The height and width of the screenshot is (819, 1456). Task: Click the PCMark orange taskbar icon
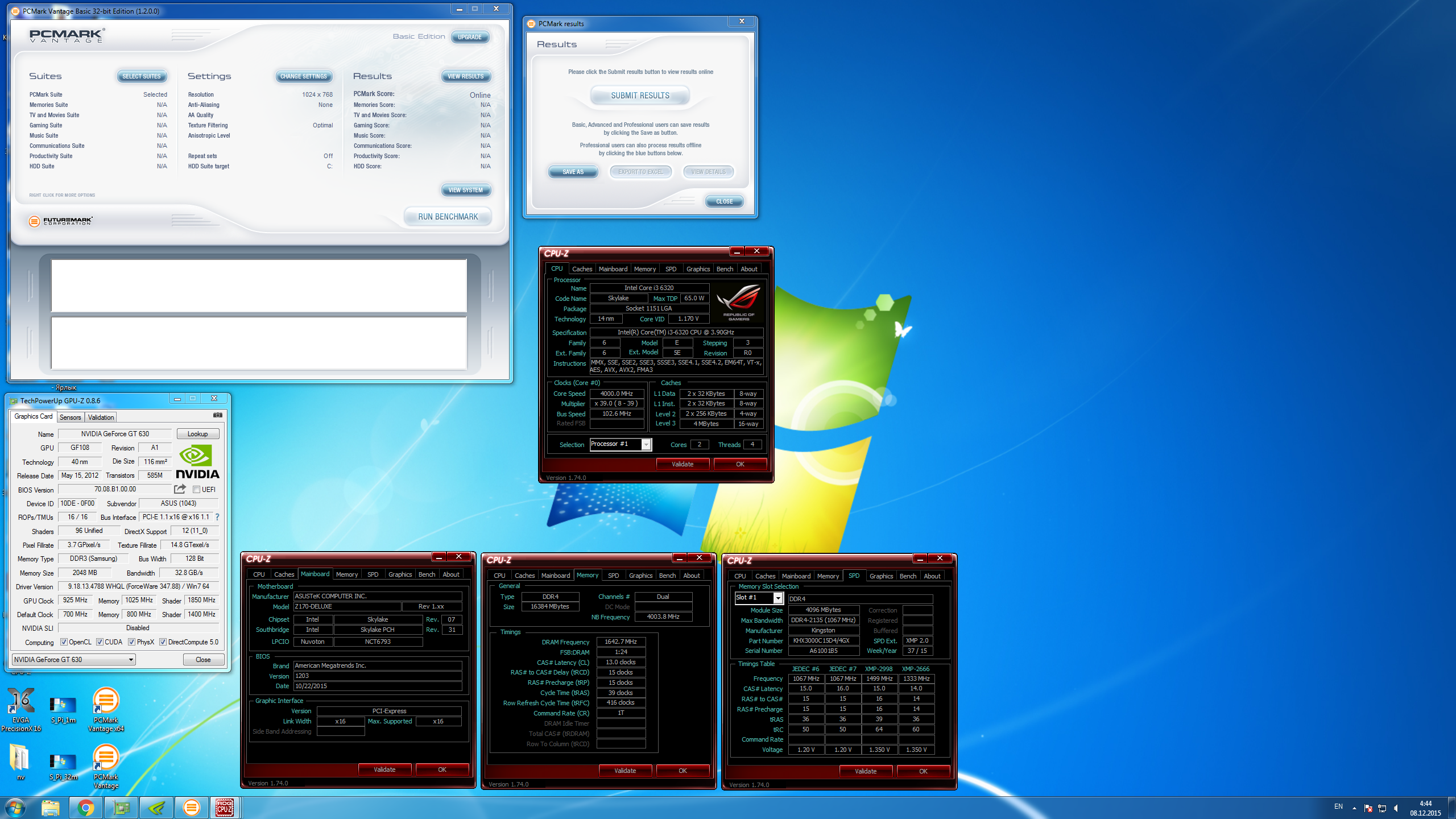tap(192, 808)
